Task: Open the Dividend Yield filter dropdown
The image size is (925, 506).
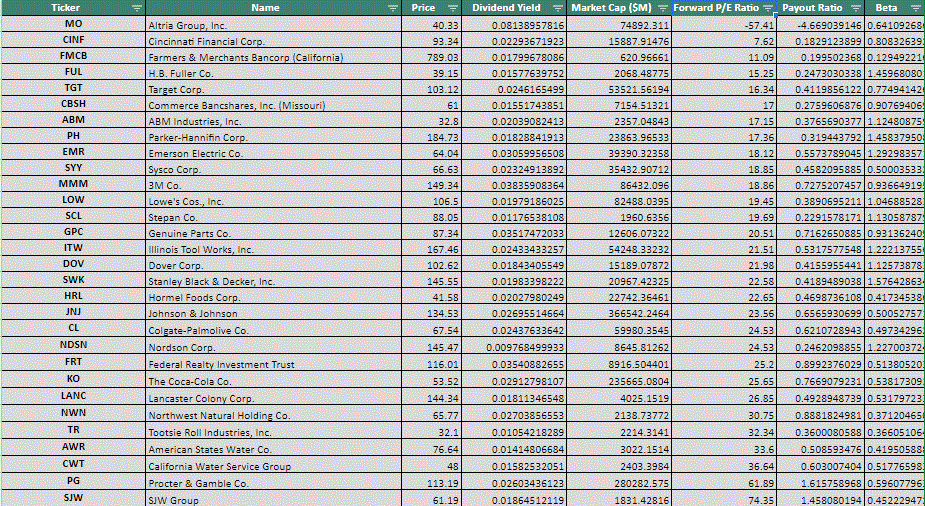Action: tap(558, 8)
